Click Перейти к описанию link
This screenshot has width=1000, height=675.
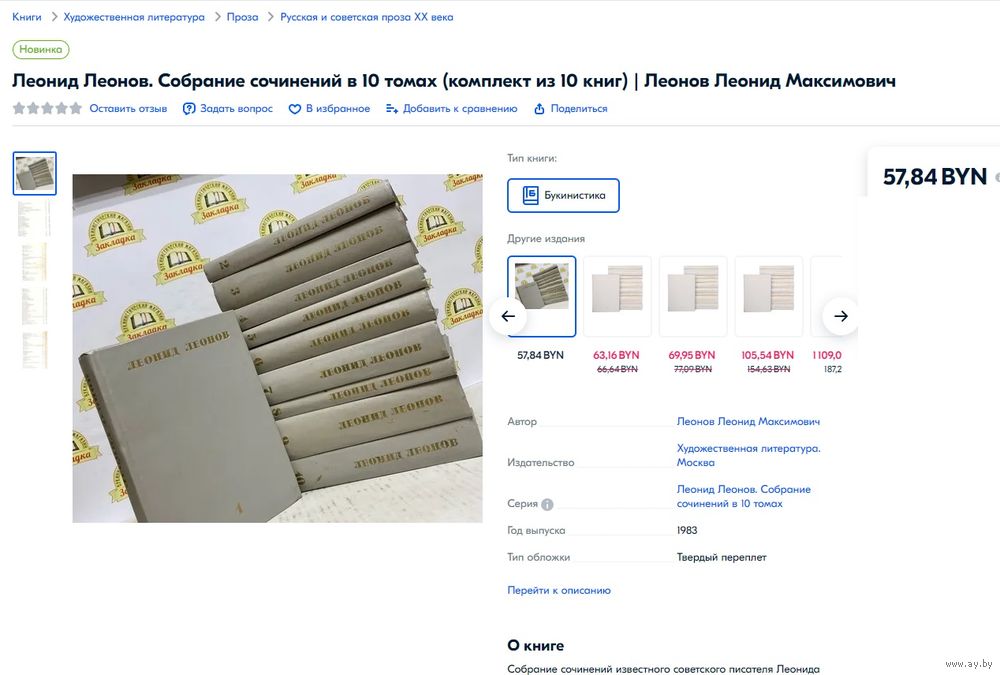559,590
